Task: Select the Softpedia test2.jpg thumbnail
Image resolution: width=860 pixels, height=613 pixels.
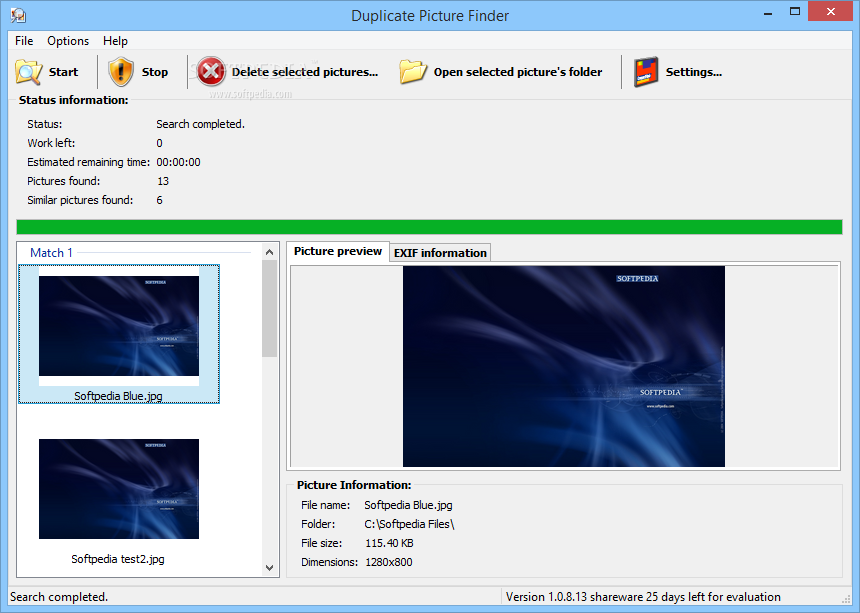Action: tap(119, 489)
